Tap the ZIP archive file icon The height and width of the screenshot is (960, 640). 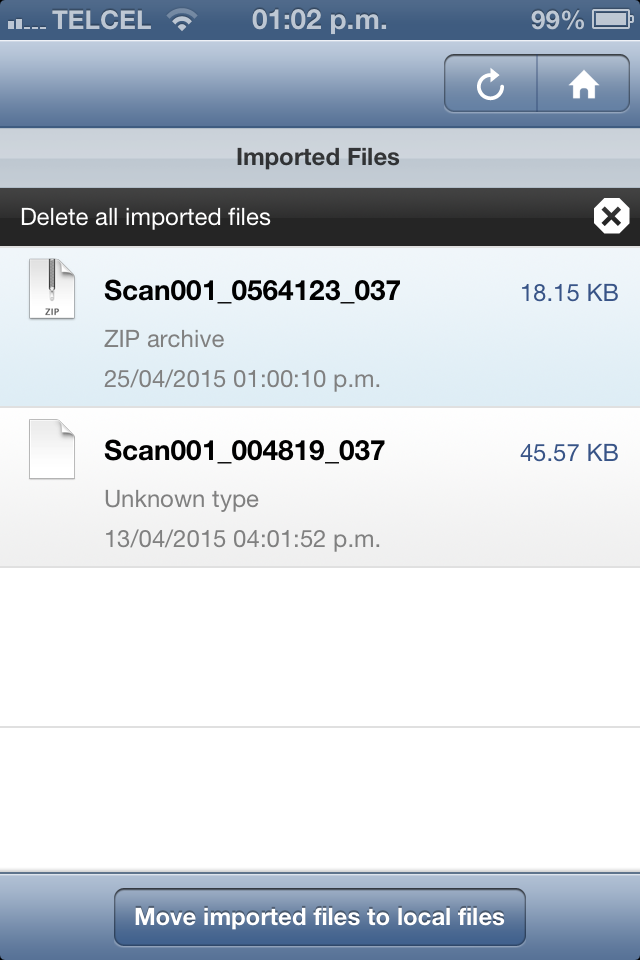[51, 290]
